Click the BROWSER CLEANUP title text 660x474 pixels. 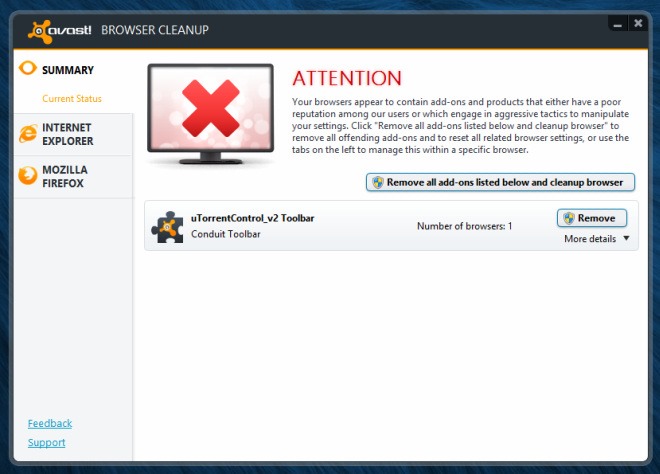(x=155, y=30)
